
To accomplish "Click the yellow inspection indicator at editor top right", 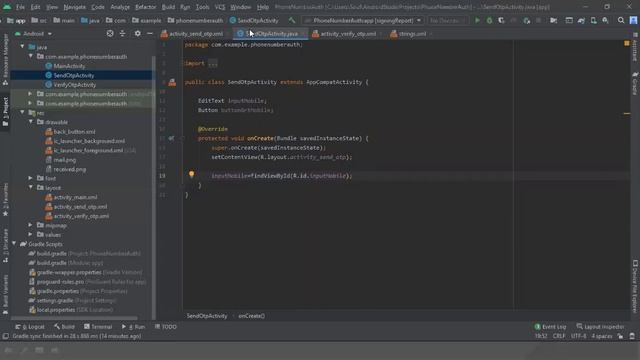I will pyautogui.click(x=627, y=43).
